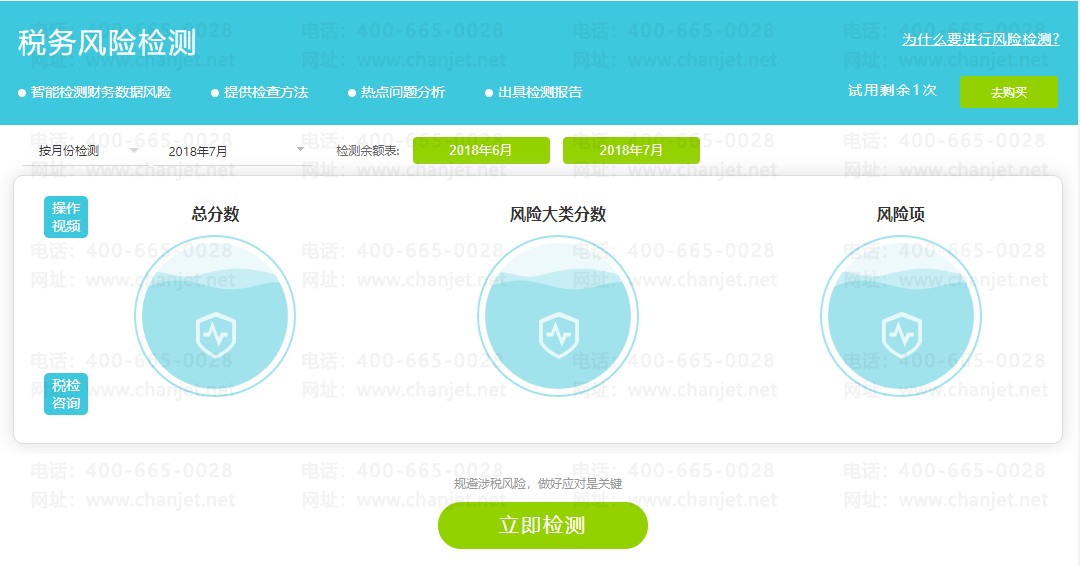1080x566 pixels.
Task: Click the 提供检查方法 bullet text
Action: tap(266, 92)
